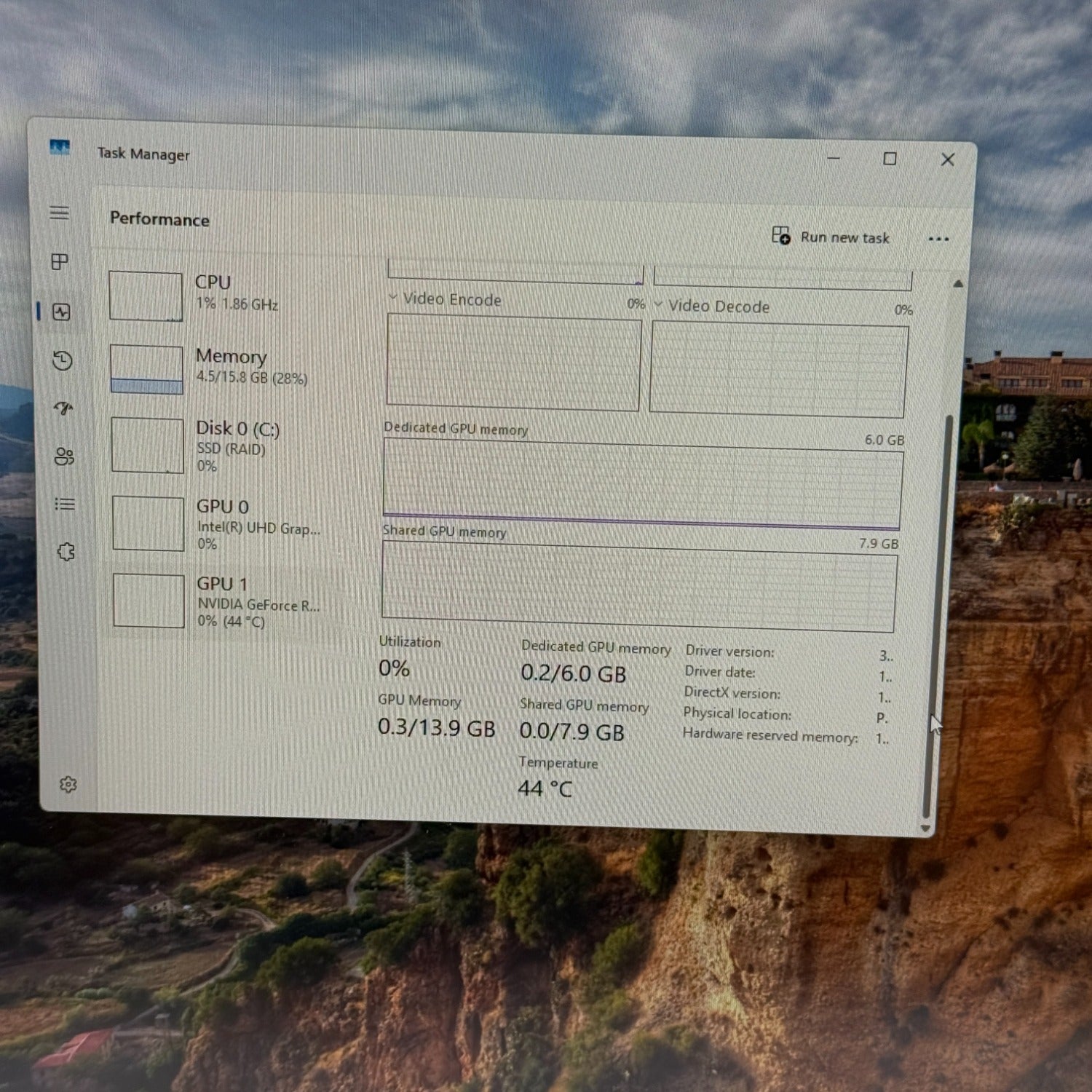Viewport: 1092px width, 1092px height.
Task: Open the Startup apps page
Action: (x=64, y=408)
